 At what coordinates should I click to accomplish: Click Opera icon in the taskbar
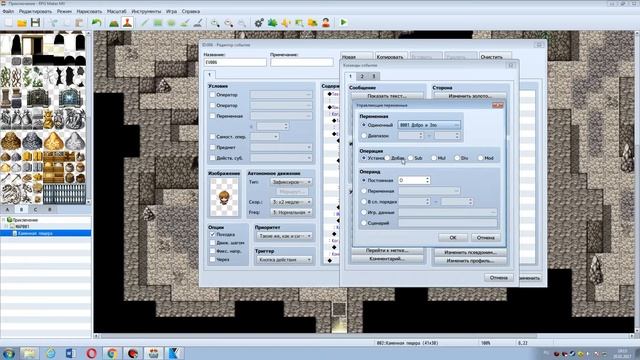[x=91, y=353]
